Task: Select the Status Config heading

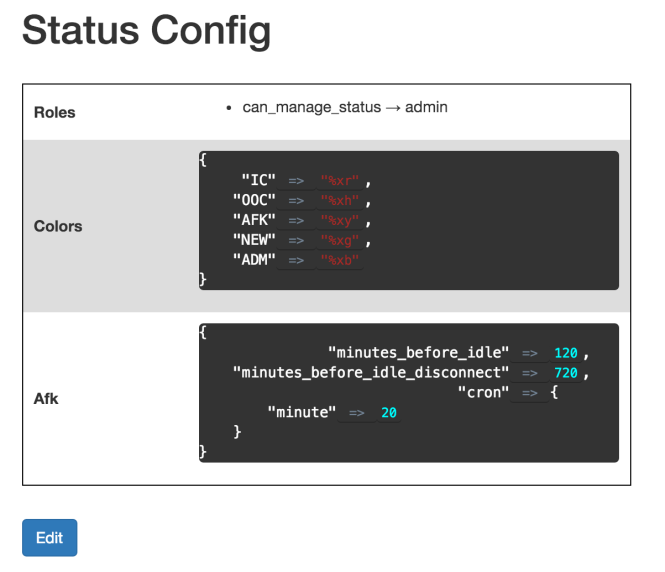Action: coord(146,31)
